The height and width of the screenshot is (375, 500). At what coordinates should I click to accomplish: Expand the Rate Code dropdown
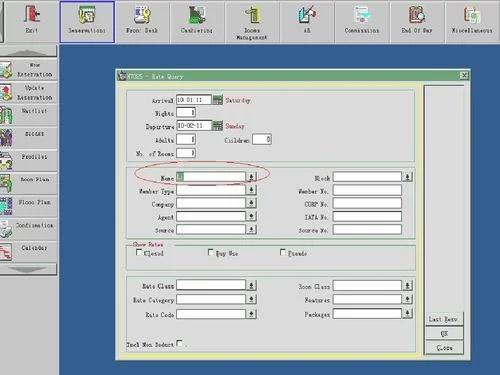coord(251,314)
